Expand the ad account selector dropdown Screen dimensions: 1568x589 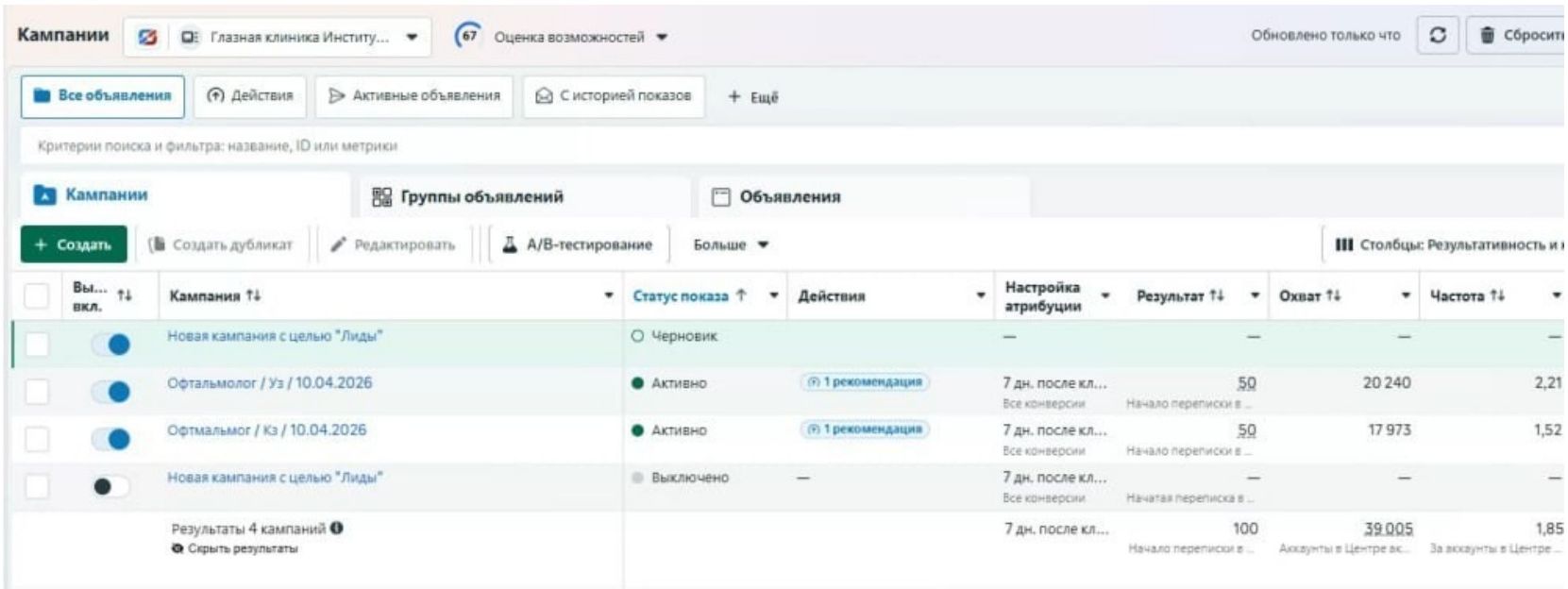point(413,38)
